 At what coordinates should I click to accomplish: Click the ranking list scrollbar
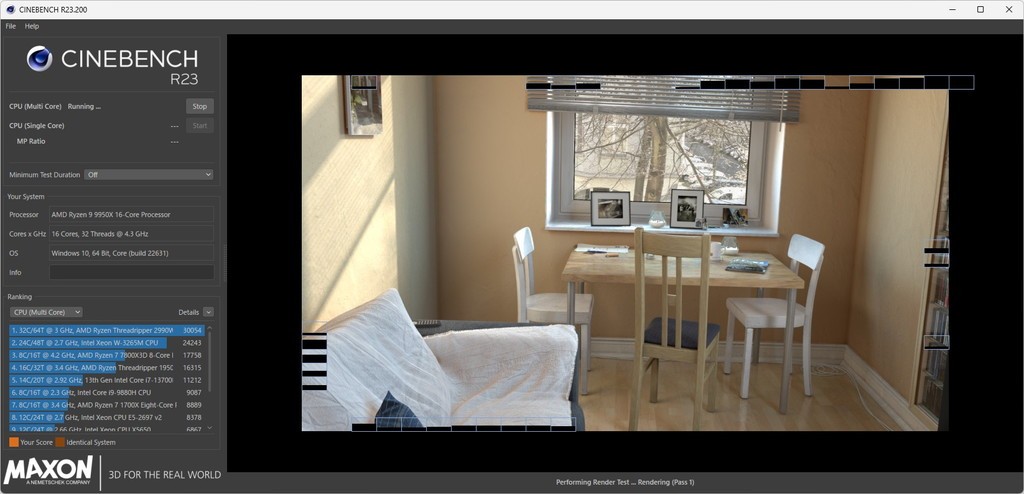[x=210, y=363]
